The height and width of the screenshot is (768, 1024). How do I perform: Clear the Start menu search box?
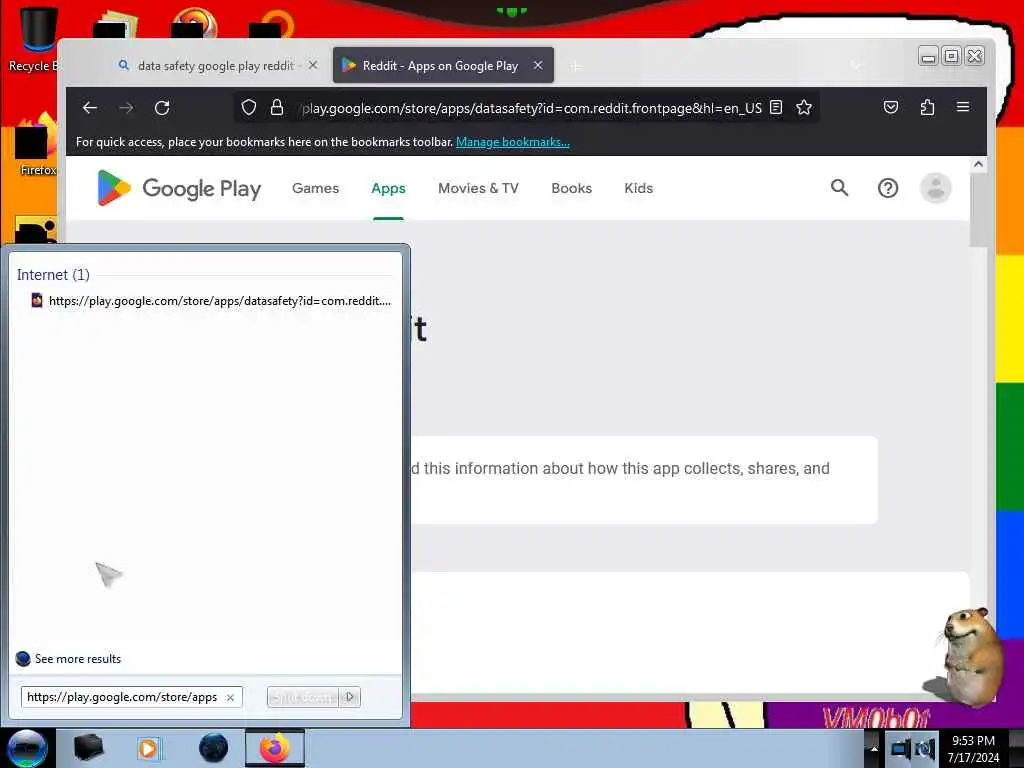[x=230, y=697]
